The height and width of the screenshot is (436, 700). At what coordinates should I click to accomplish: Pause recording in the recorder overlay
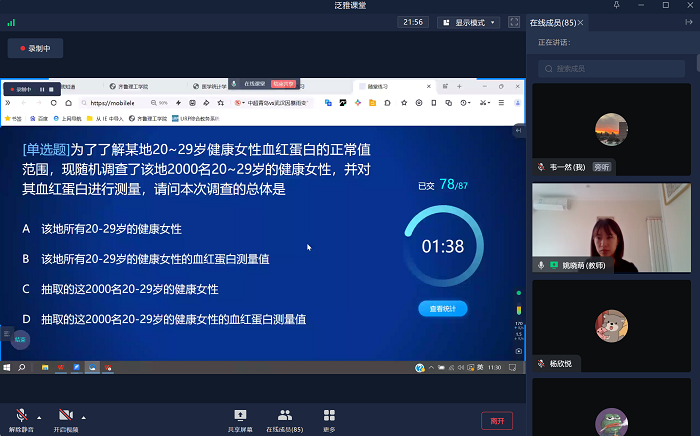(42, 89)
